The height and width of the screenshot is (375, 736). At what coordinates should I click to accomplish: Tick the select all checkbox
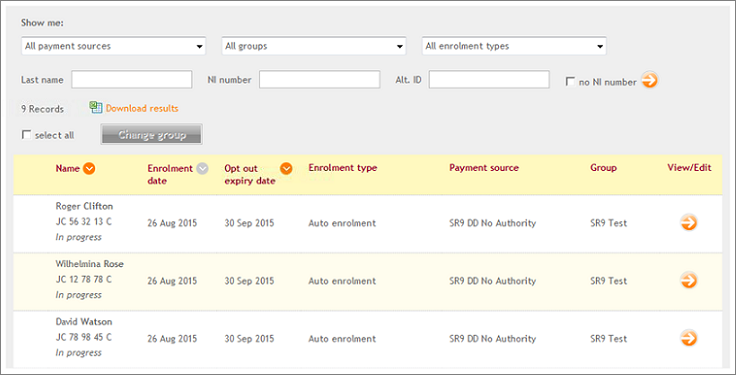pos(26,135)
